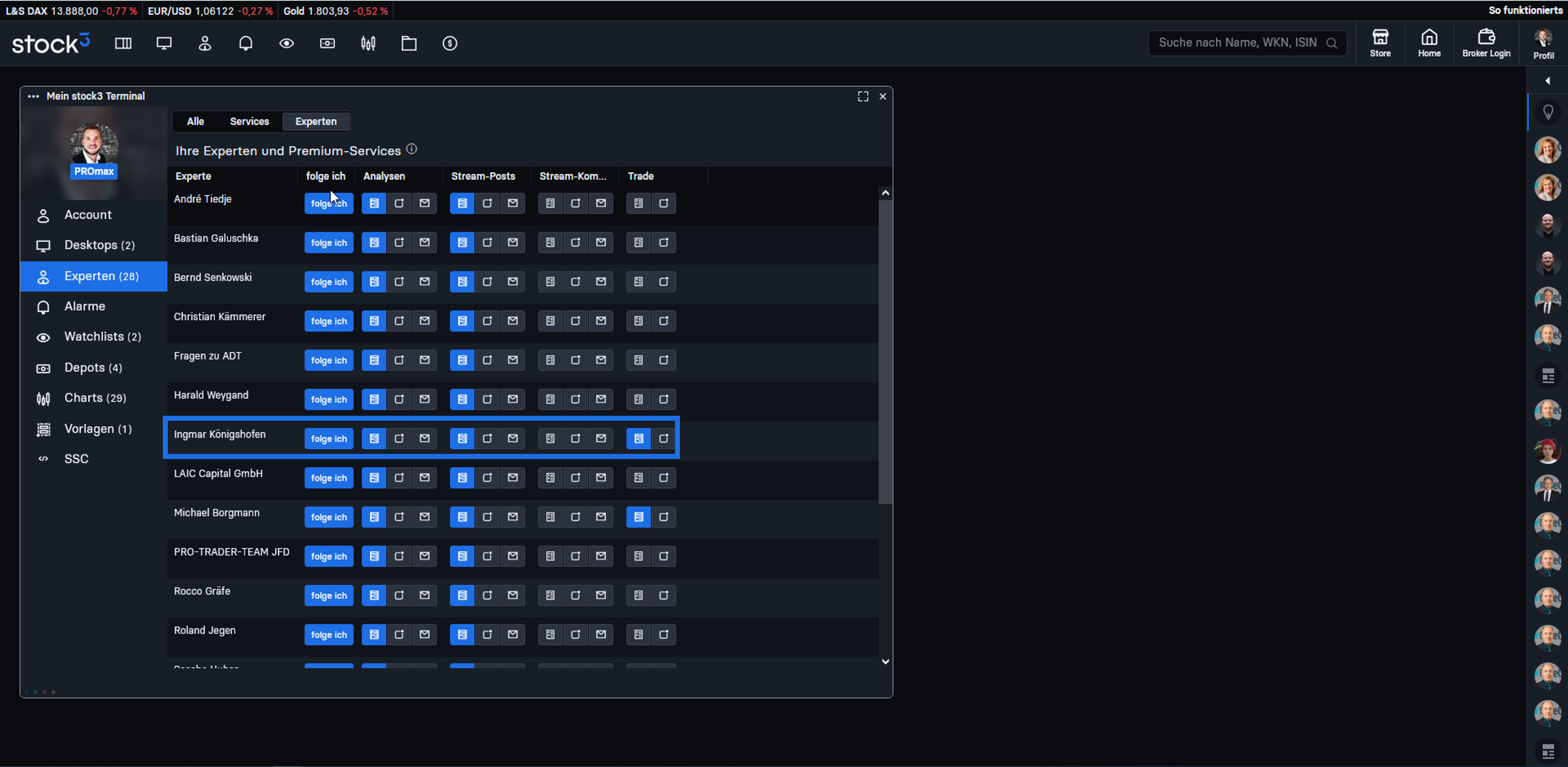
Task: Toggle Trade stream notification for Michael Borgmann
Action: (639, 517)
